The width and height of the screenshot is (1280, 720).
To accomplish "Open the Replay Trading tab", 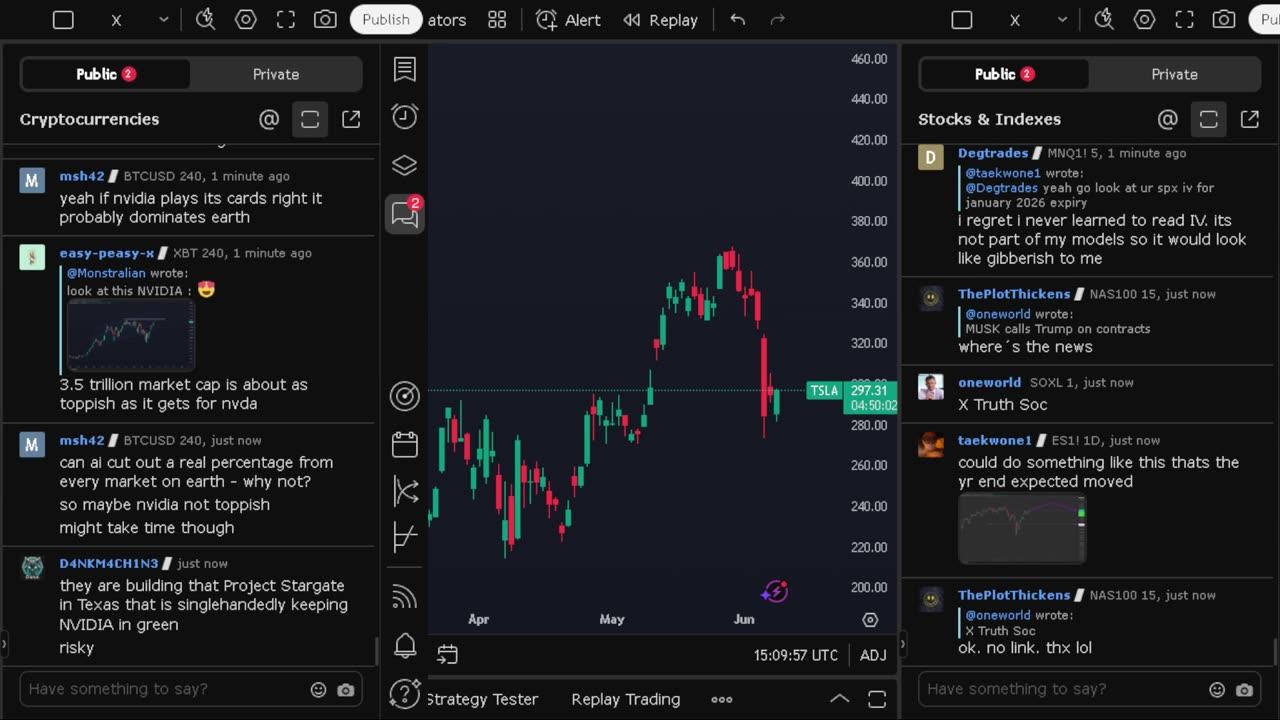I will pyautogui.click(x=626, y=699).
